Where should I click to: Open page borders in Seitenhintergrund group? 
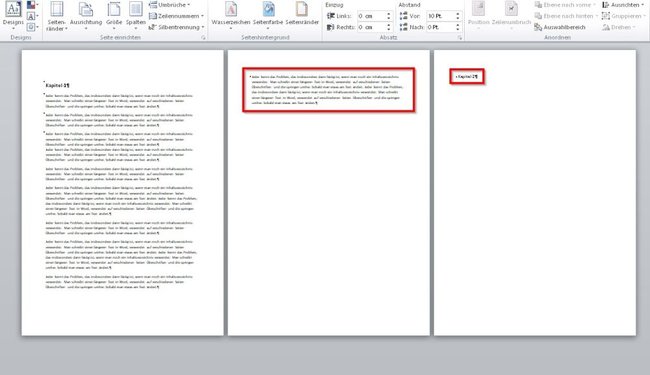pos(302,16)
